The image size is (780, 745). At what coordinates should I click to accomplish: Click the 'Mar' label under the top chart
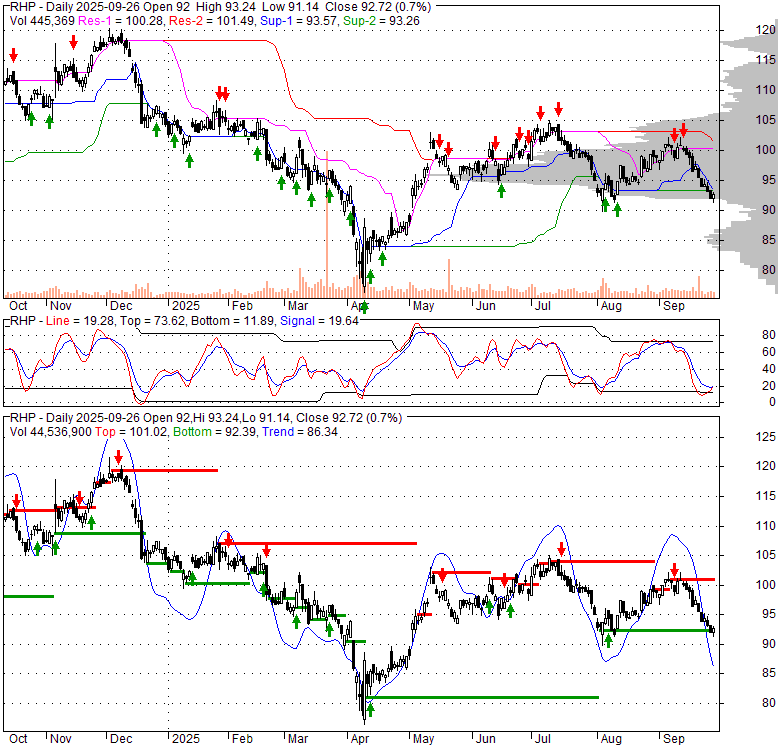(298, 306)
